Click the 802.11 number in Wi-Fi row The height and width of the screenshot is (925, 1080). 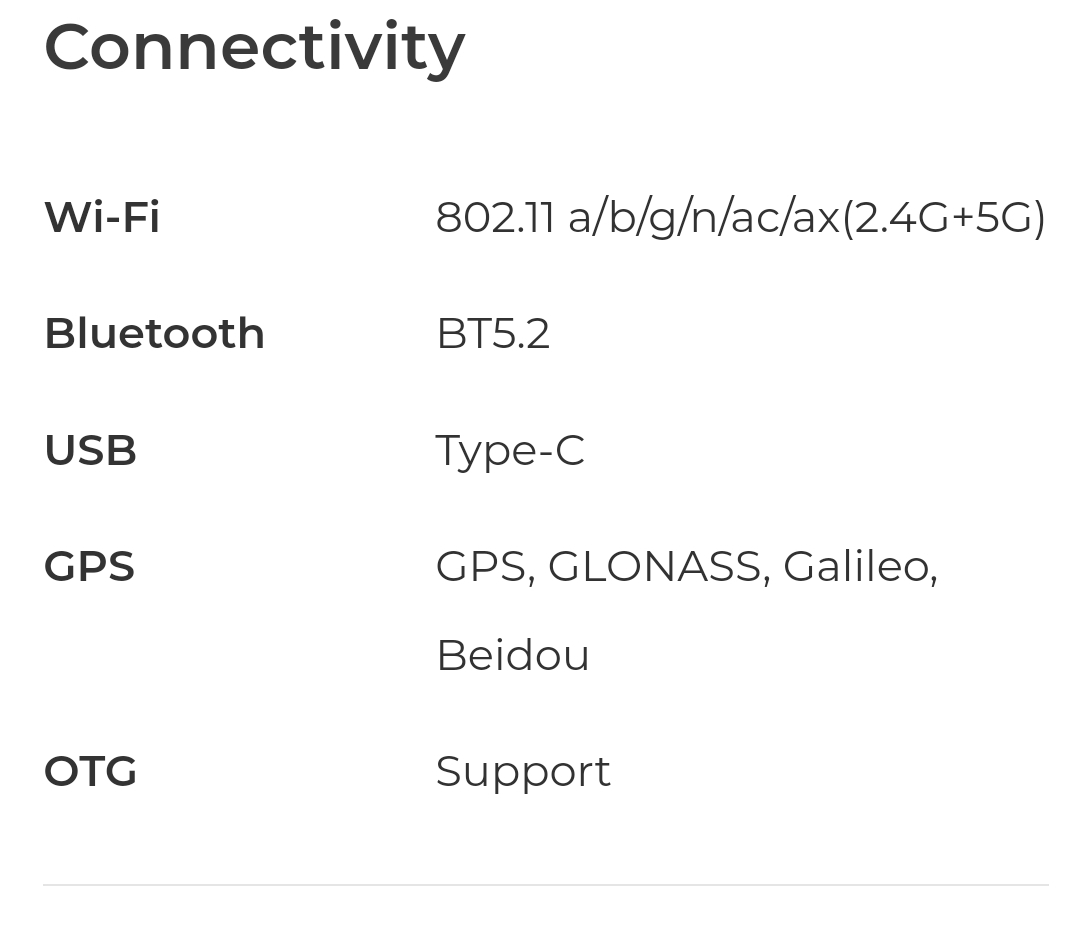point(495,218)
